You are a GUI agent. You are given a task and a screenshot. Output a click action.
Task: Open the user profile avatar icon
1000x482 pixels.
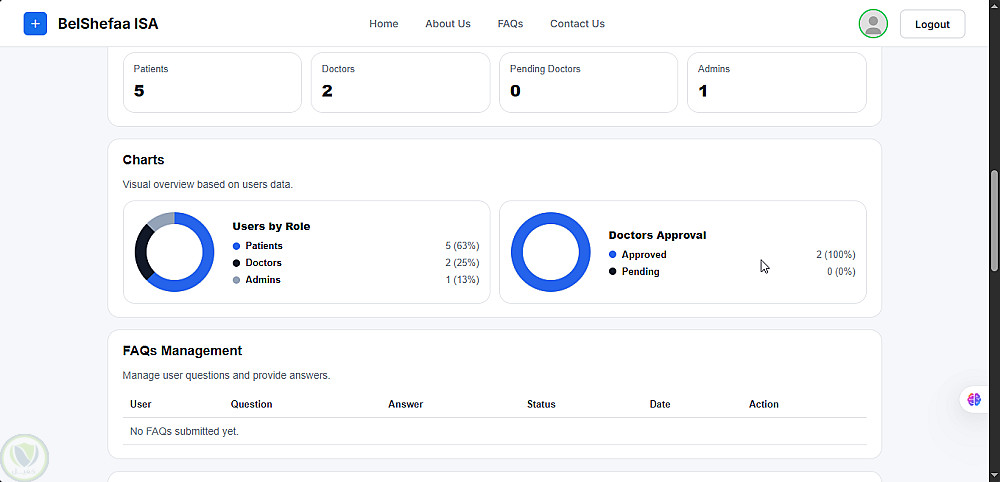(x=873, y=24)
